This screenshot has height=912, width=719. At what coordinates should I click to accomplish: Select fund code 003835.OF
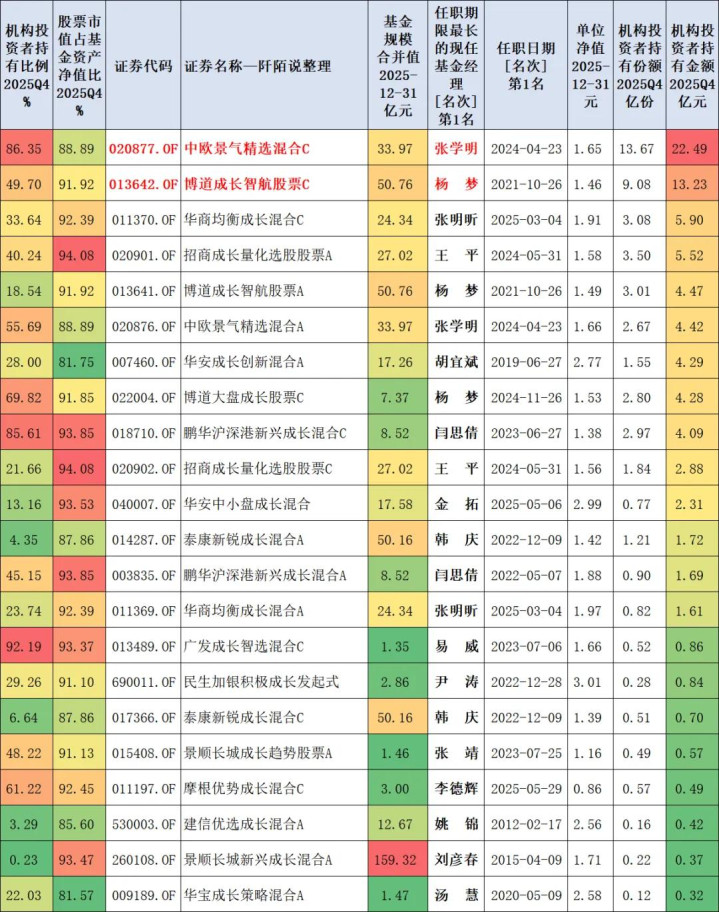pyautogui.click(x=143, y=575)
